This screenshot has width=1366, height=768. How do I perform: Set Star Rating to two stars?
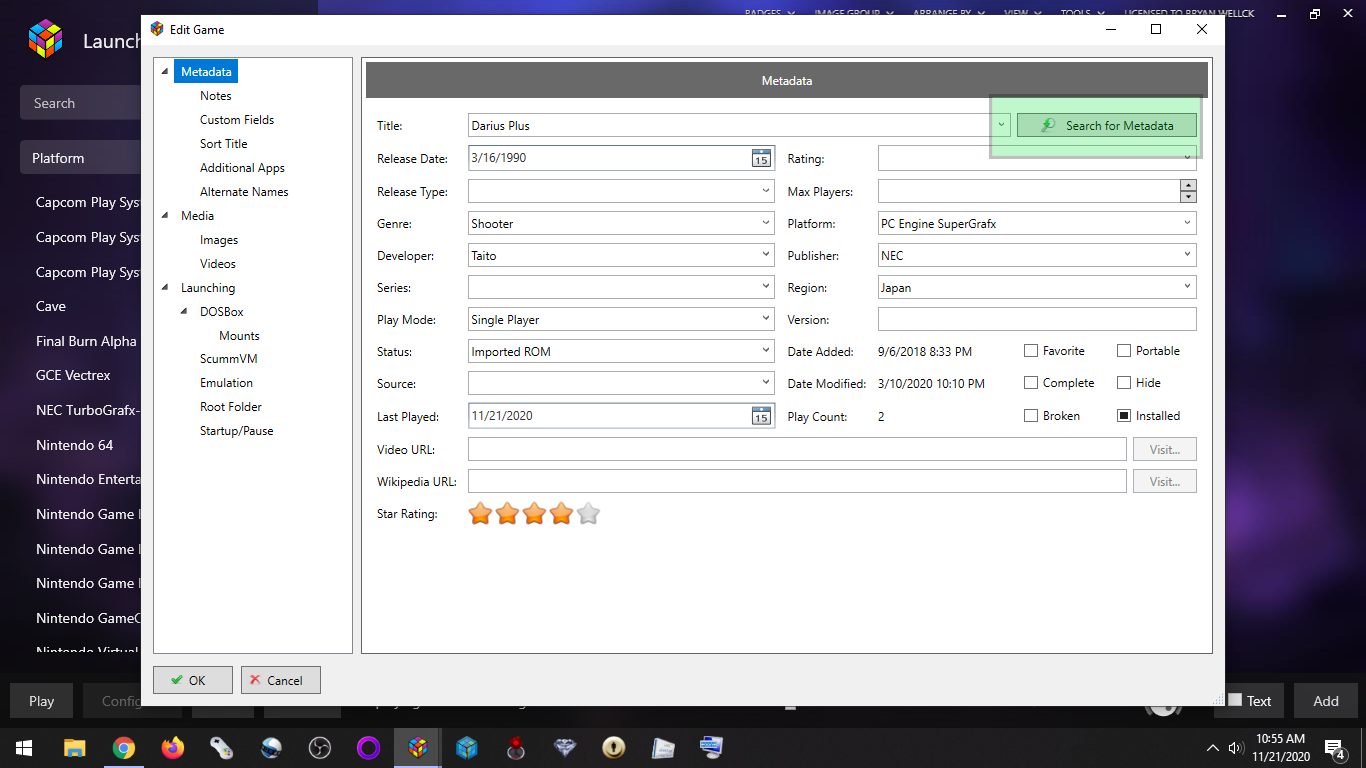(x=508, y=514)
